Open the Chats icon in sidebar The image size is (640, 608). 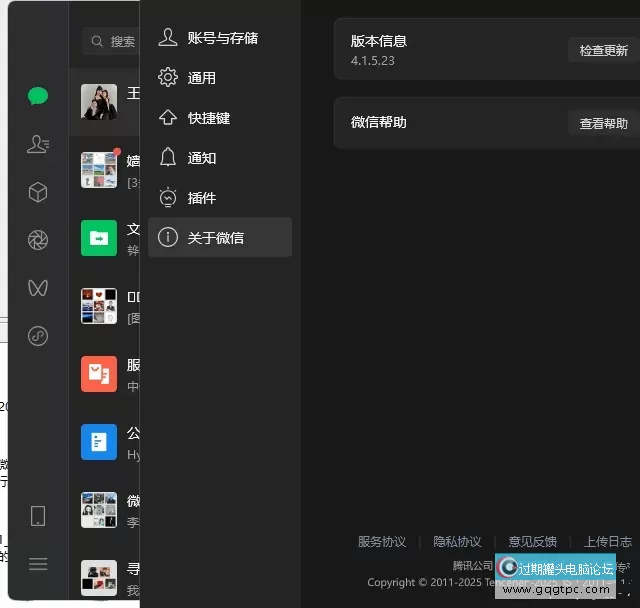(x=38, y=96)
